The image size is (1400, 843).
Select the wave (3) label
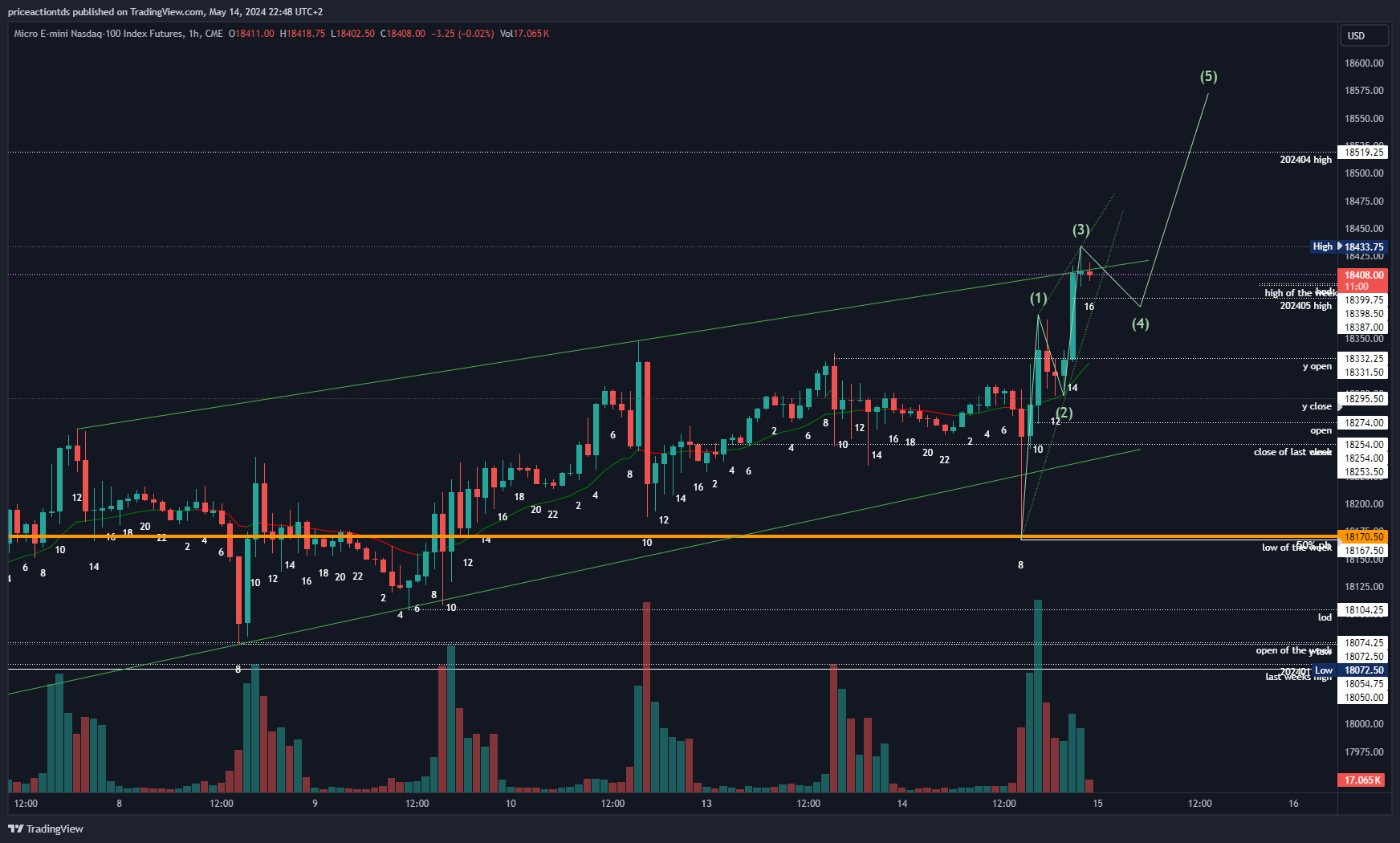[1081, 230]
